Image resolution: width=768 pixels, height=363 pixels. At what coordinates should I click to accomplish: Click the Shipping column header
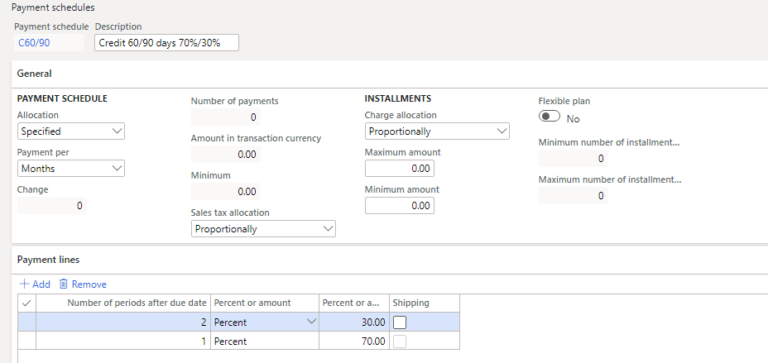425,303
